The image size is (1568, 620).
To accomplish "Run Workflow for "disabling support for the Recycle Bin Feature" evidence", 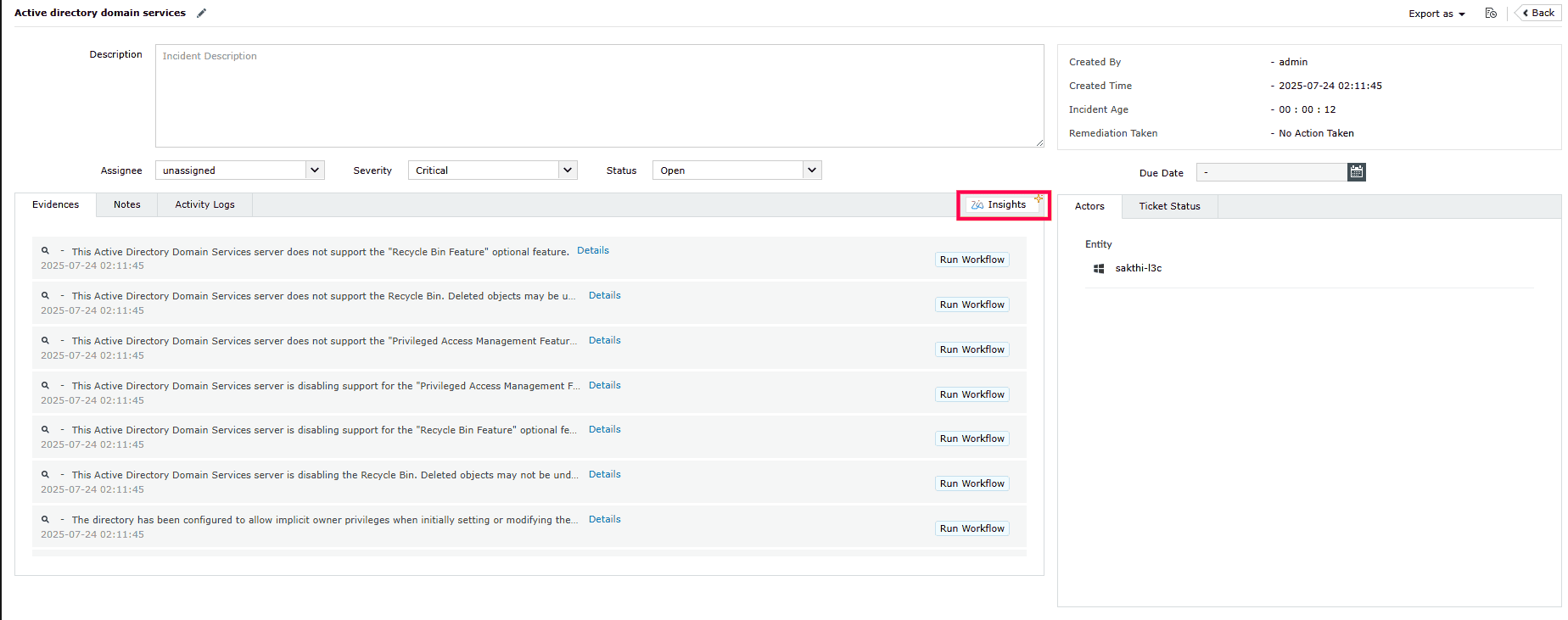I will point(972,438).
